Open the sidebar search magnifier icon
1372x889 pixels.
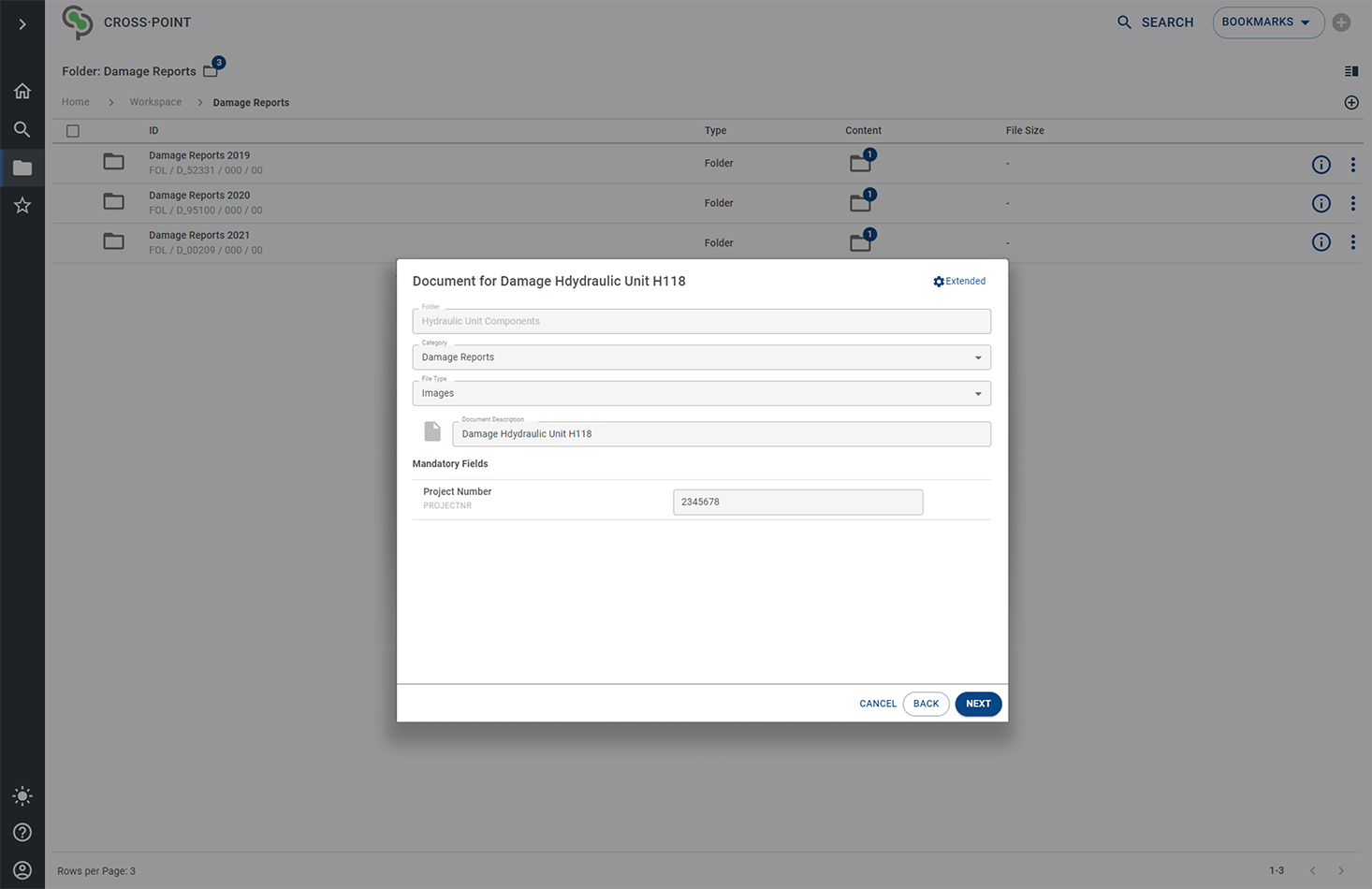coord(22,129)
